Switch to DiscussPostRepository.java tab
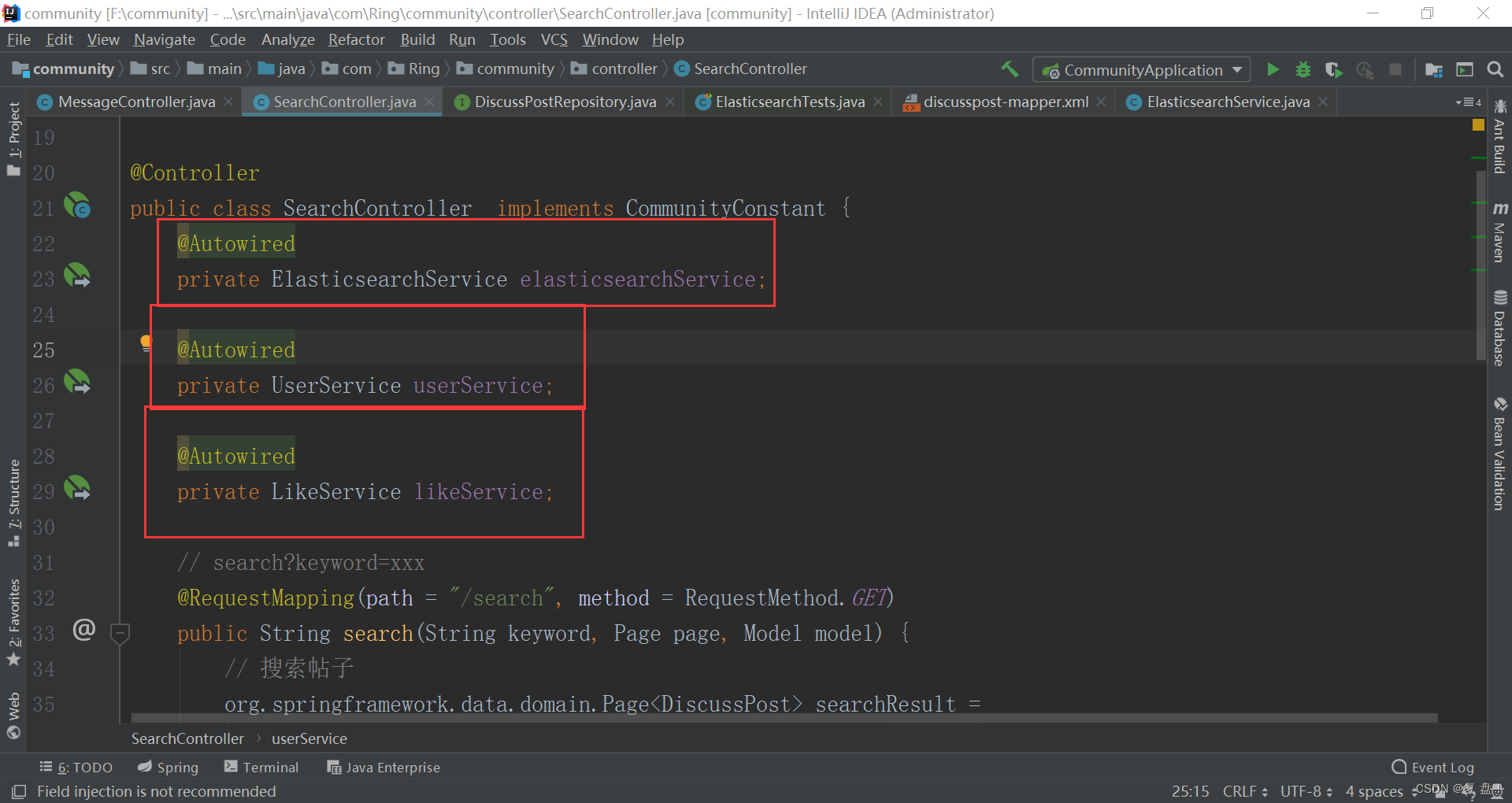The height and width of the screenshot is (803, 1512). pyautogui.click(x=565, y=102)
